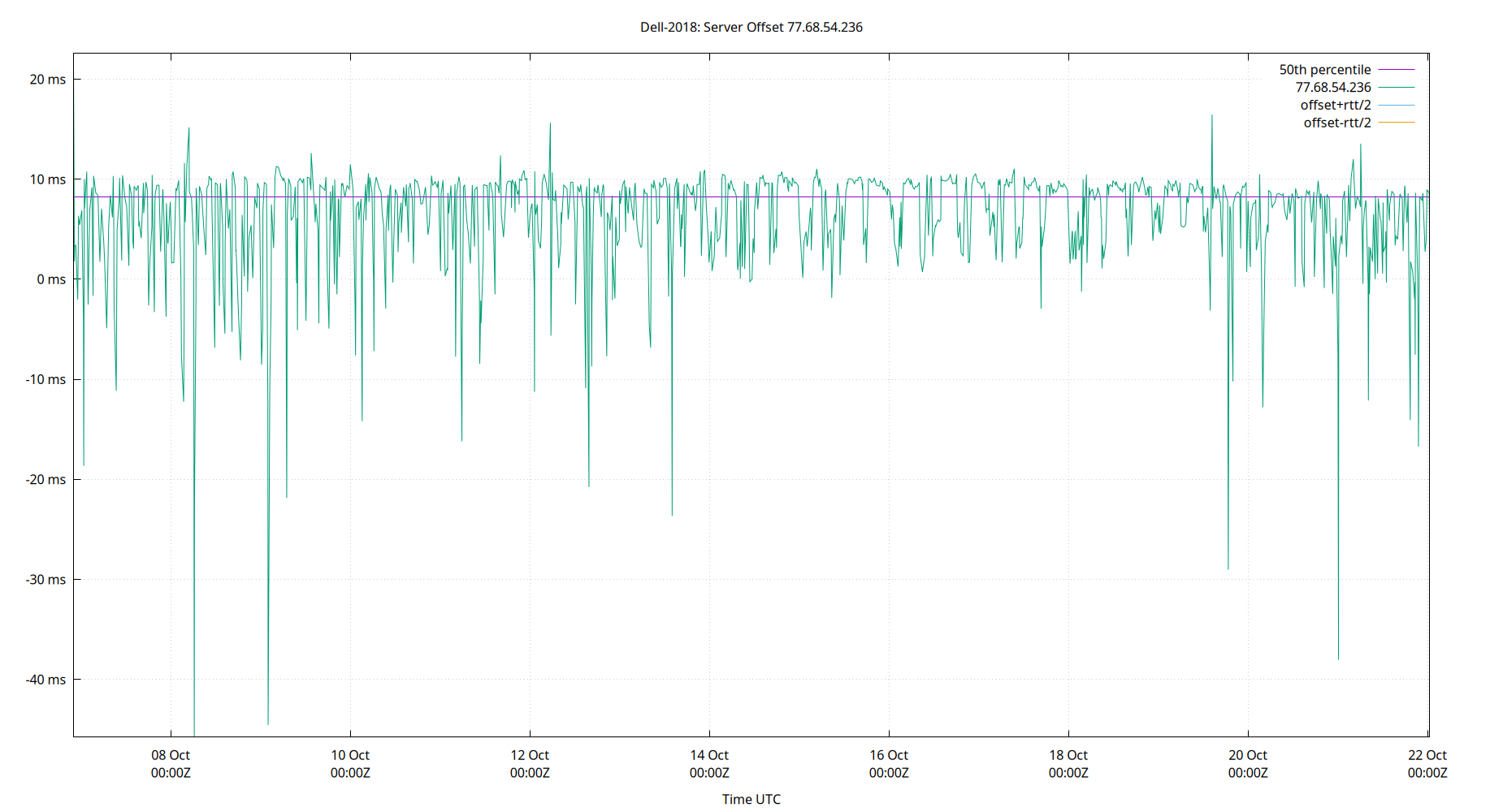1503x812 pixels.
Task: Click the chart title 'Dell-2018: Server Offset 77.68.54.236'
Action: tap(751, 27)
